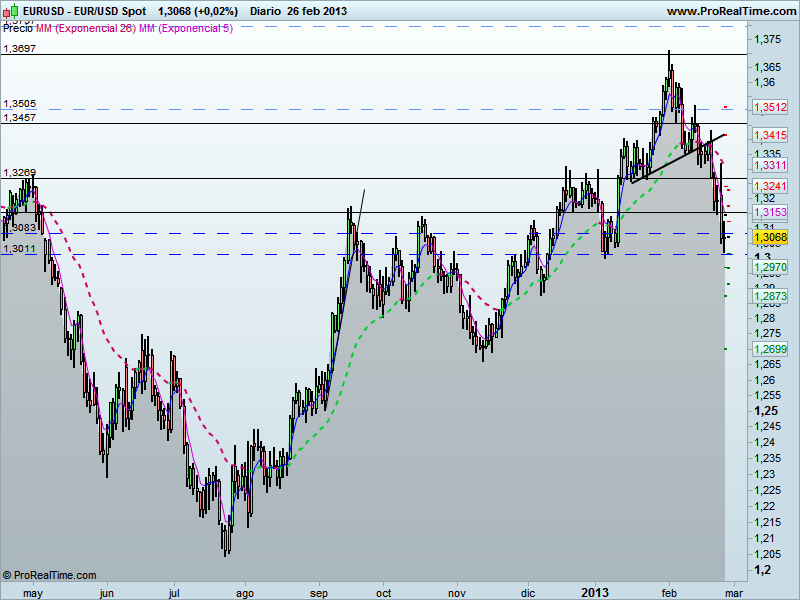Click the 1,23 price scale value
Image resolution: width=800 pixels, height=600 pixels.
click(764, 474)
